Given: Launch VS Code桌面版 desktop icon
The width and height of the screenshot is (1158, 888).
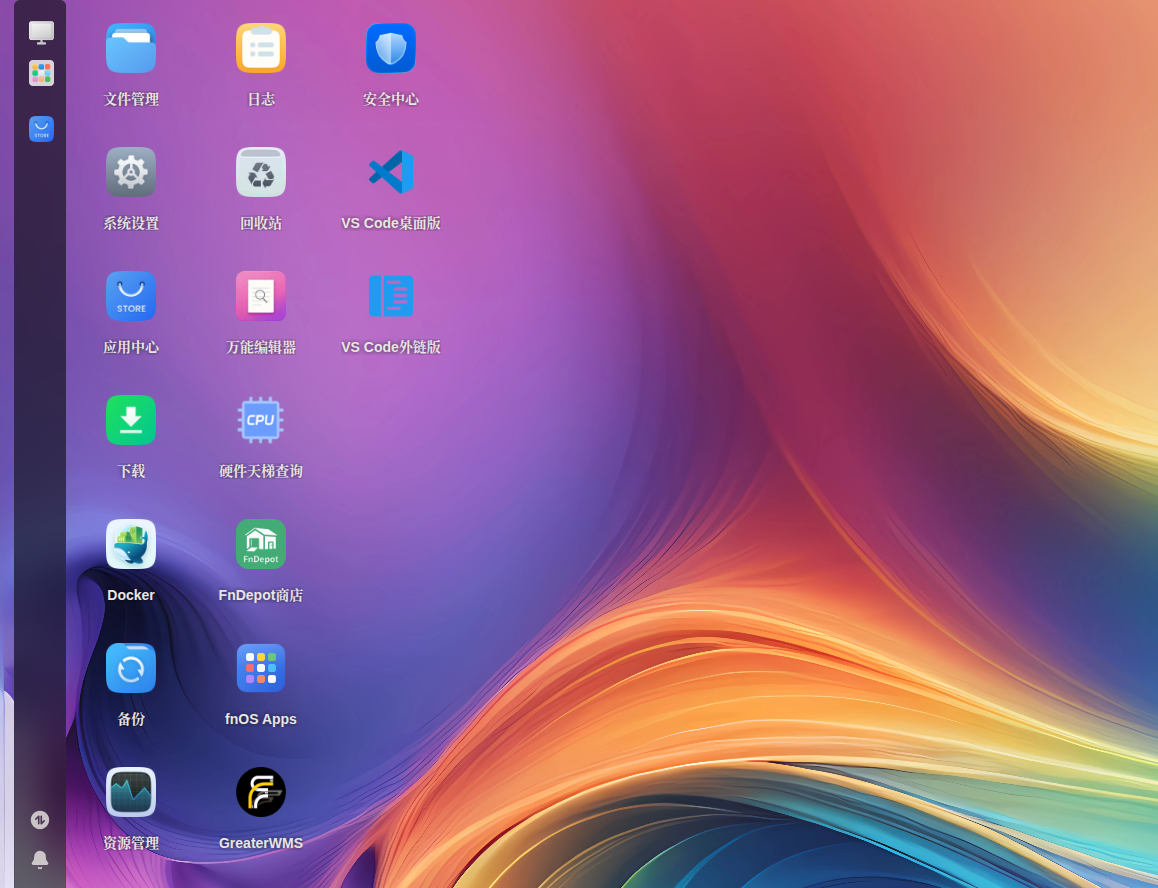Looking at the screenshot, I should [391, 173].
